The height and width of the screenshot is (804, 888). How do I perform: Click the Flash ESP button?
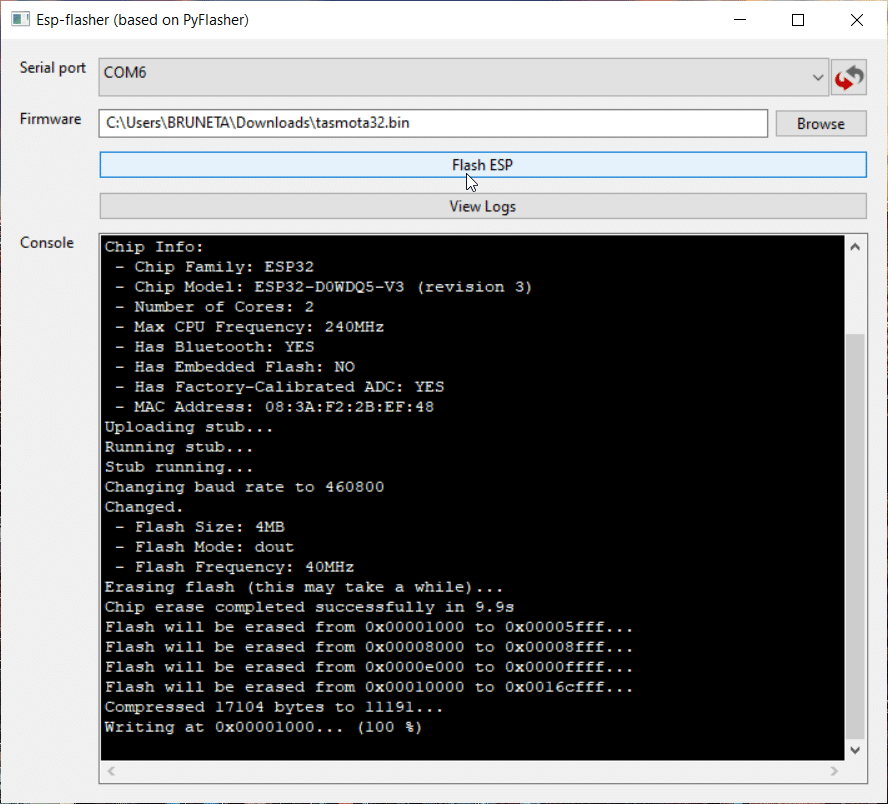click(483, 165)
